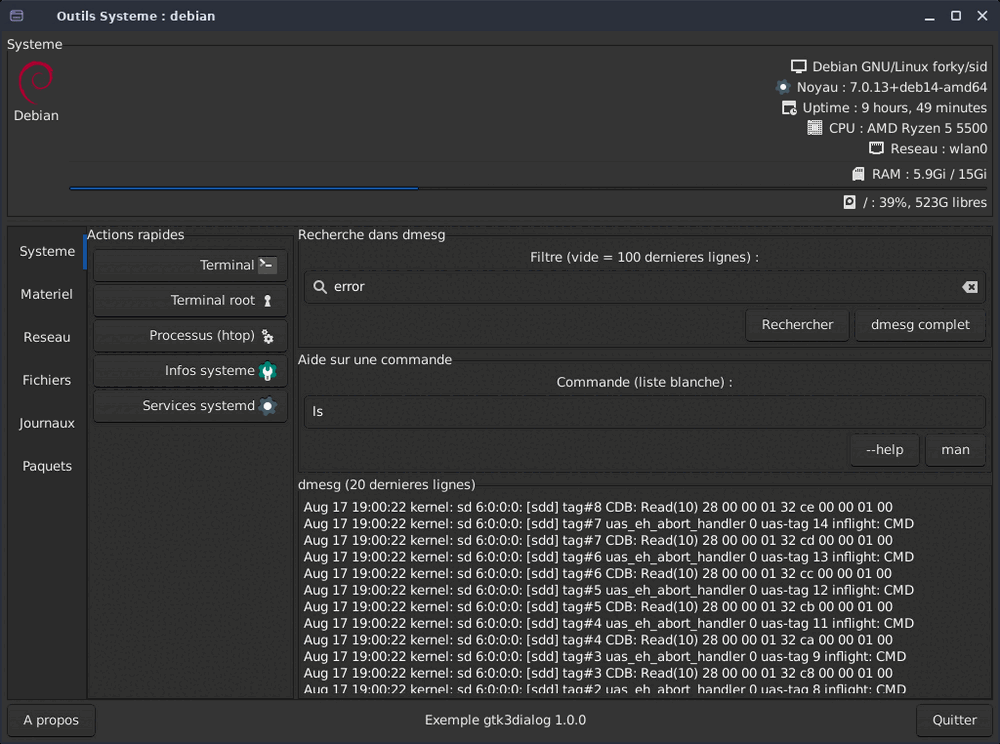This screenshot has width=1000, height=744.
Task: Click the Quitter button
Action: [x=954, y=720]
